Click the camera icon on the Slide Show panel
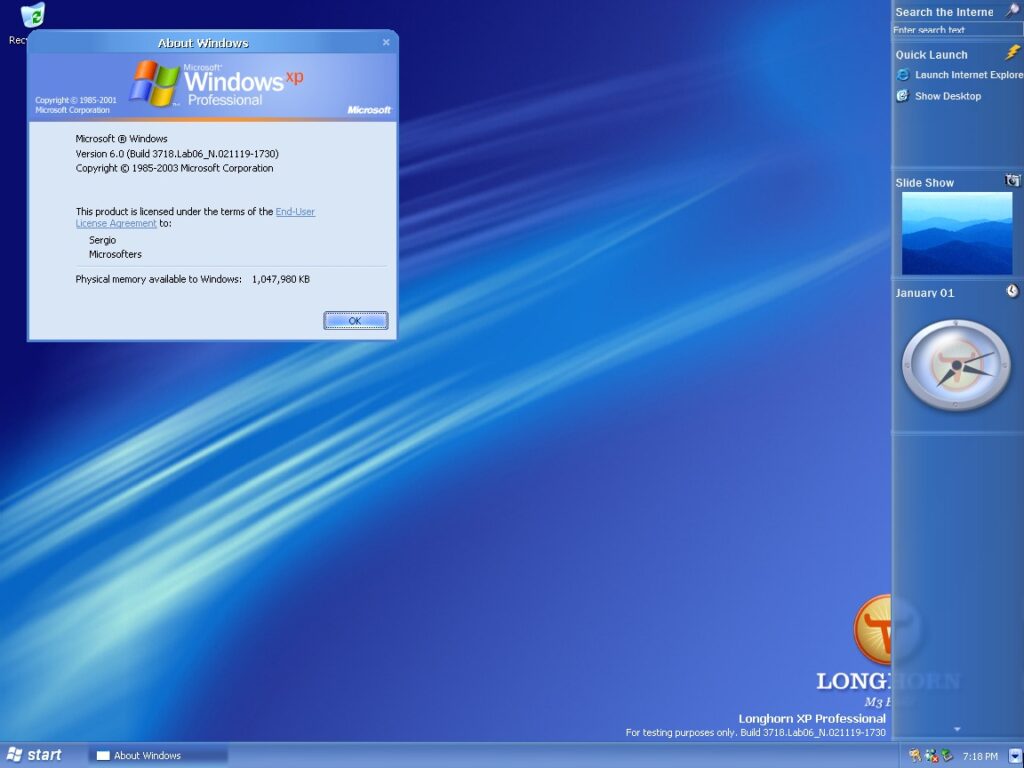The image size is (1024, 768). pos(1012,181)
